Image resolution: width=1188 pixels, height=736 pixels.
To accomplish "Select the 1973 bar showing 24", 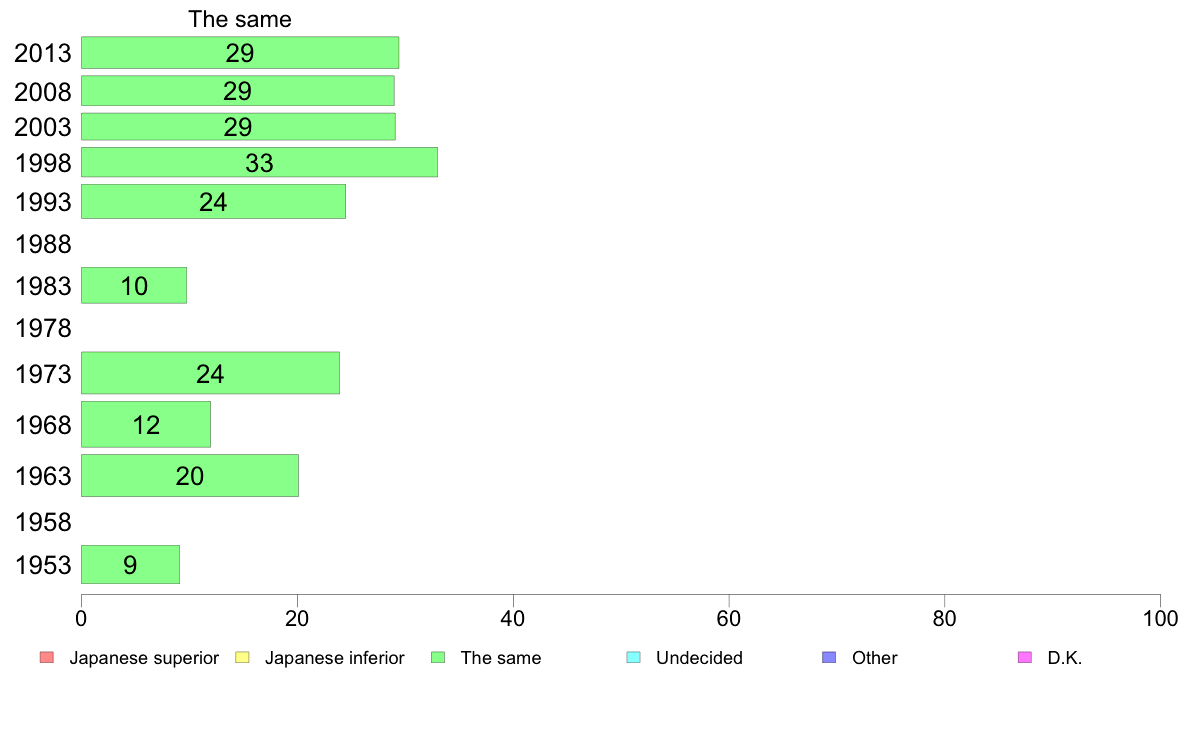I will (210, 373).
